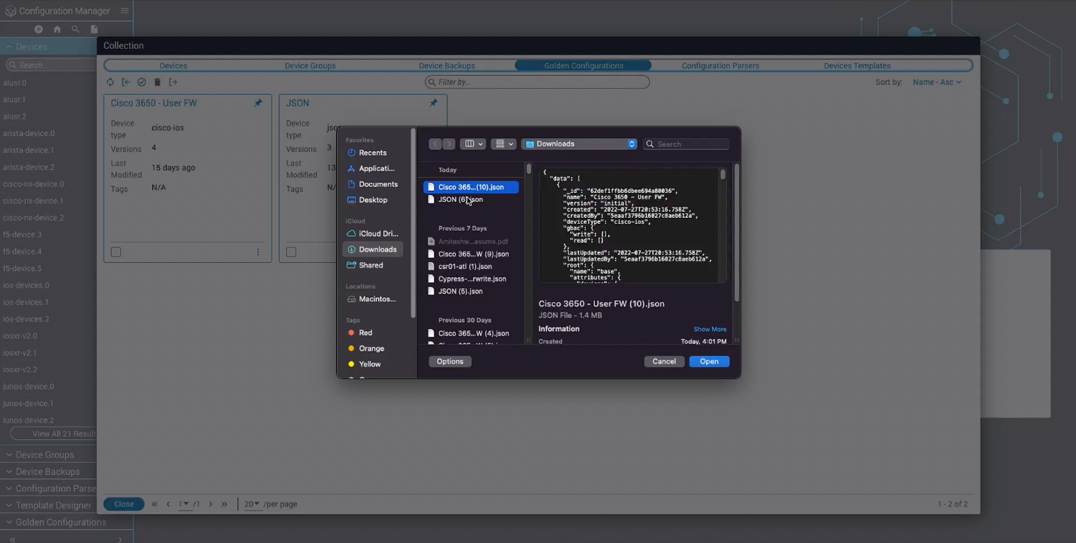Click Cancel in the file dialog

click(x=663, y=361)
